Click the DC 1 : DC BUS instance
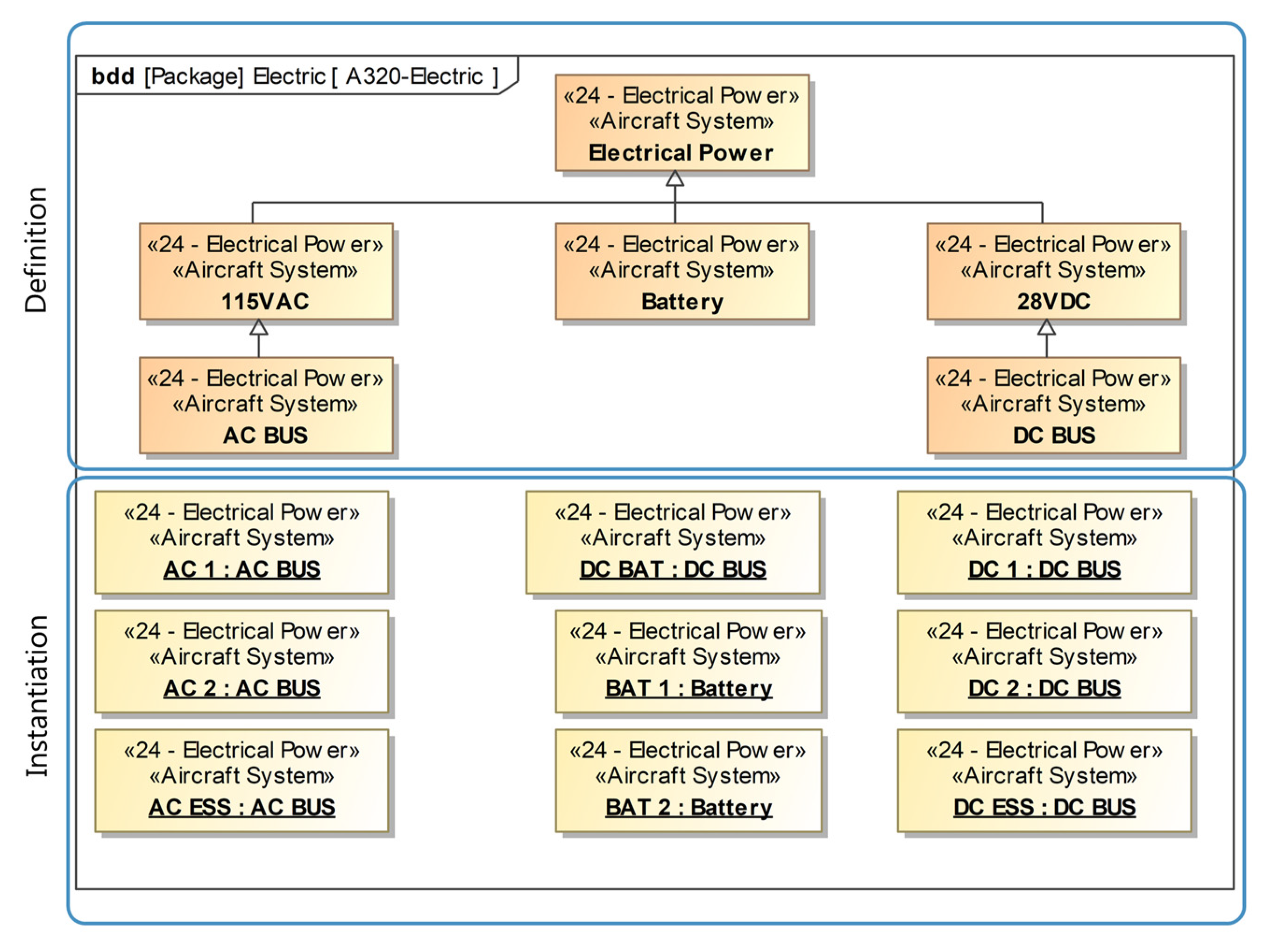Image resolution: width=1278 pixels, height=952 pixels. (x=1044, y=542)
